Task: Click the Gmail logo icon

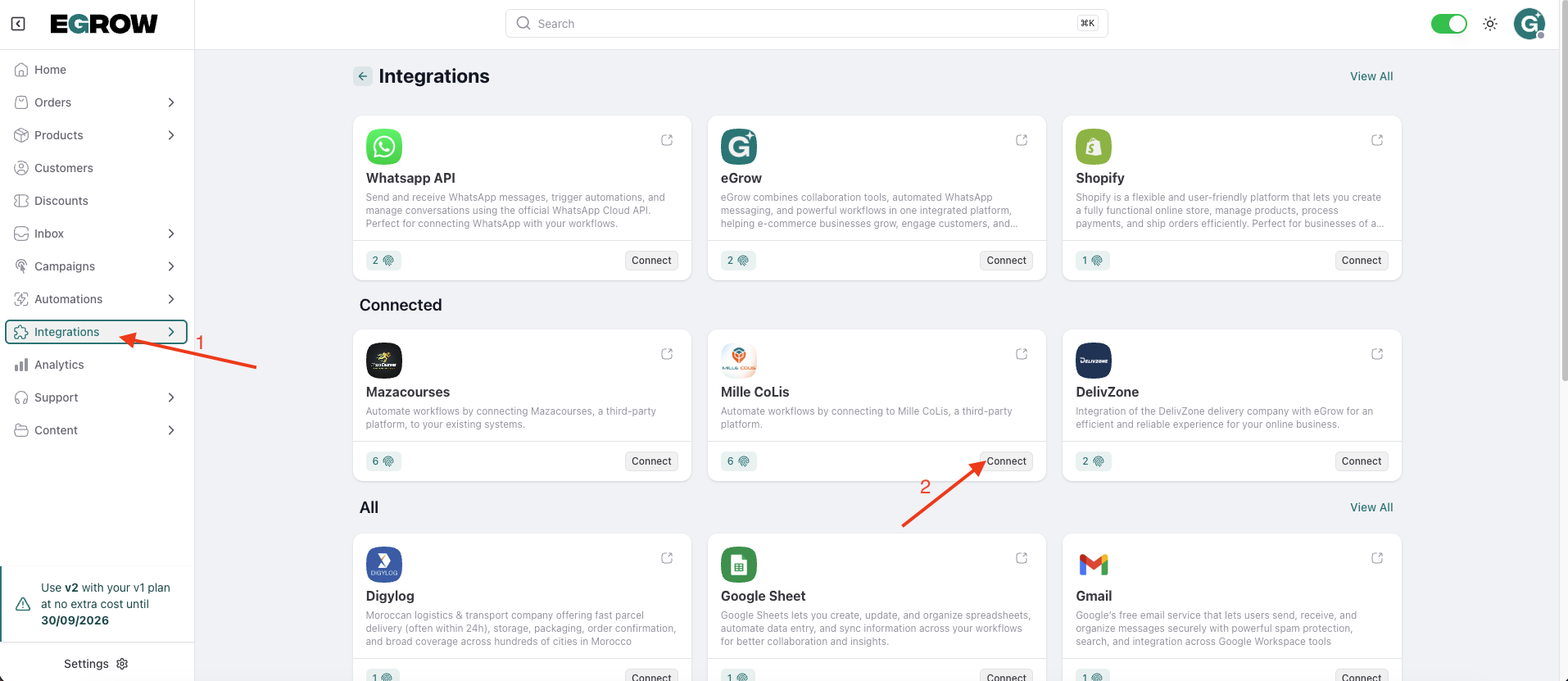Action: [x=1094, y=565]
